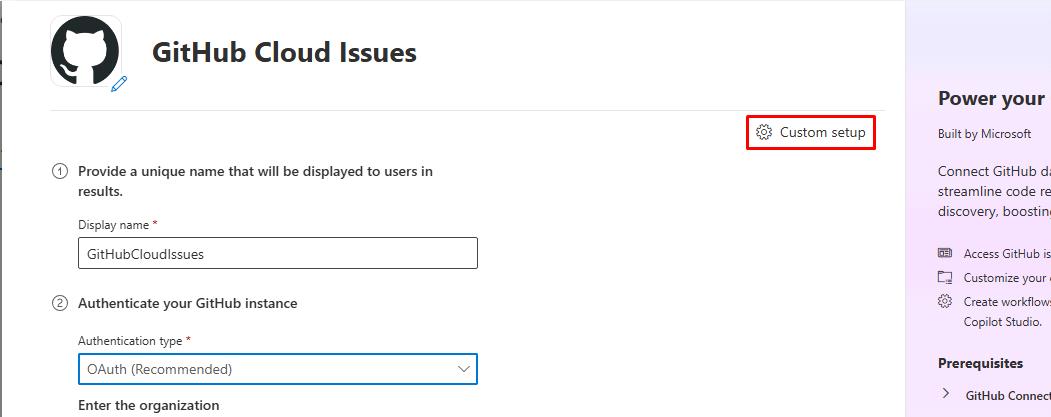Click the GitHub Connector prerequisite label
The image size is (1051, 417).
pyautogui.click(x=1008, y=396)
